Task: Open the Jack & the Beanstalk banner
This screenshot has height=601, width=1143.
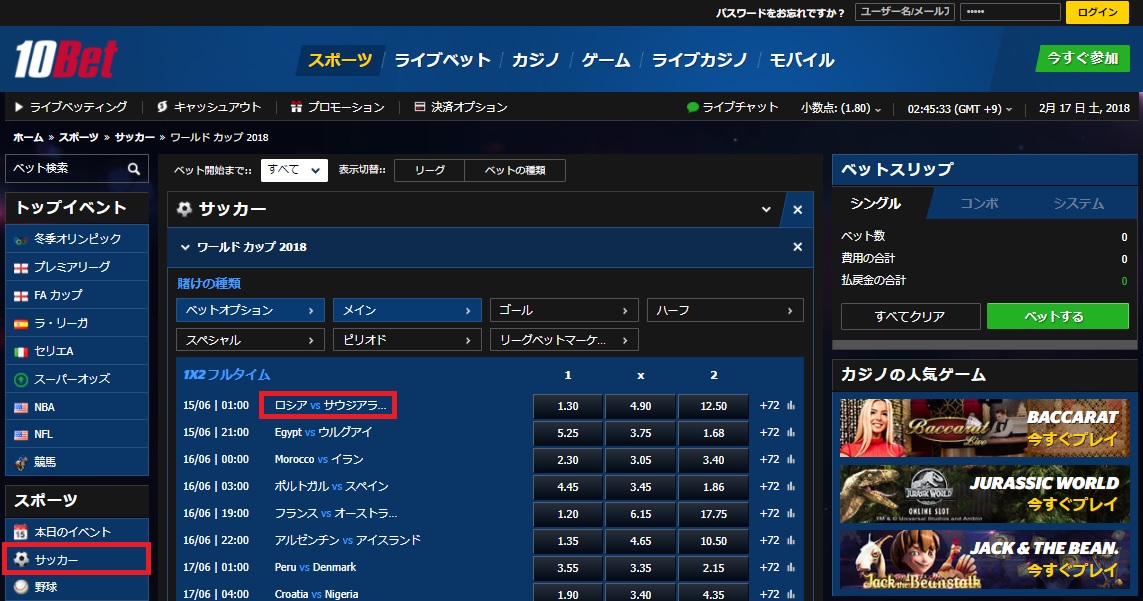Action: pos(984,560)
